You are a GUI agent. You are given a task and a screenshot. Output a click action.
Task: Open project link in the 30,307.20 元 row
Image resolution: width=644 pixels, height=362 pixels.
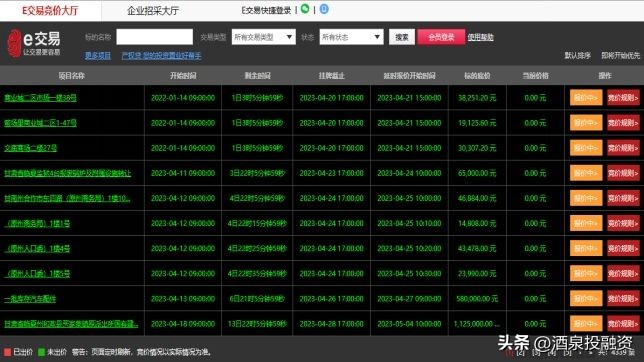coord(30,148)
